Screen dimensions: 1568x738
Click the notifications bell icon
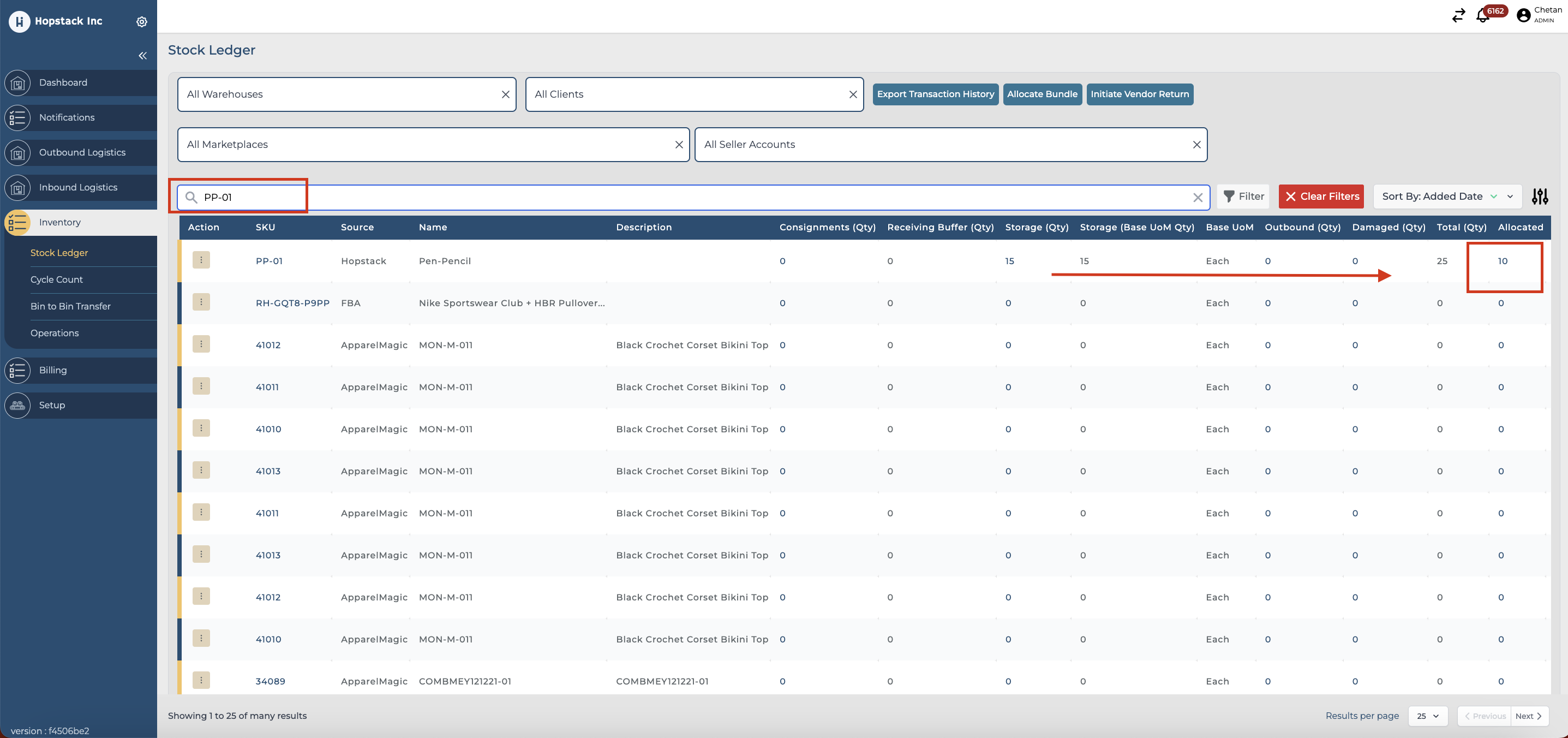pyautogui.click(x=1483, y=16)
